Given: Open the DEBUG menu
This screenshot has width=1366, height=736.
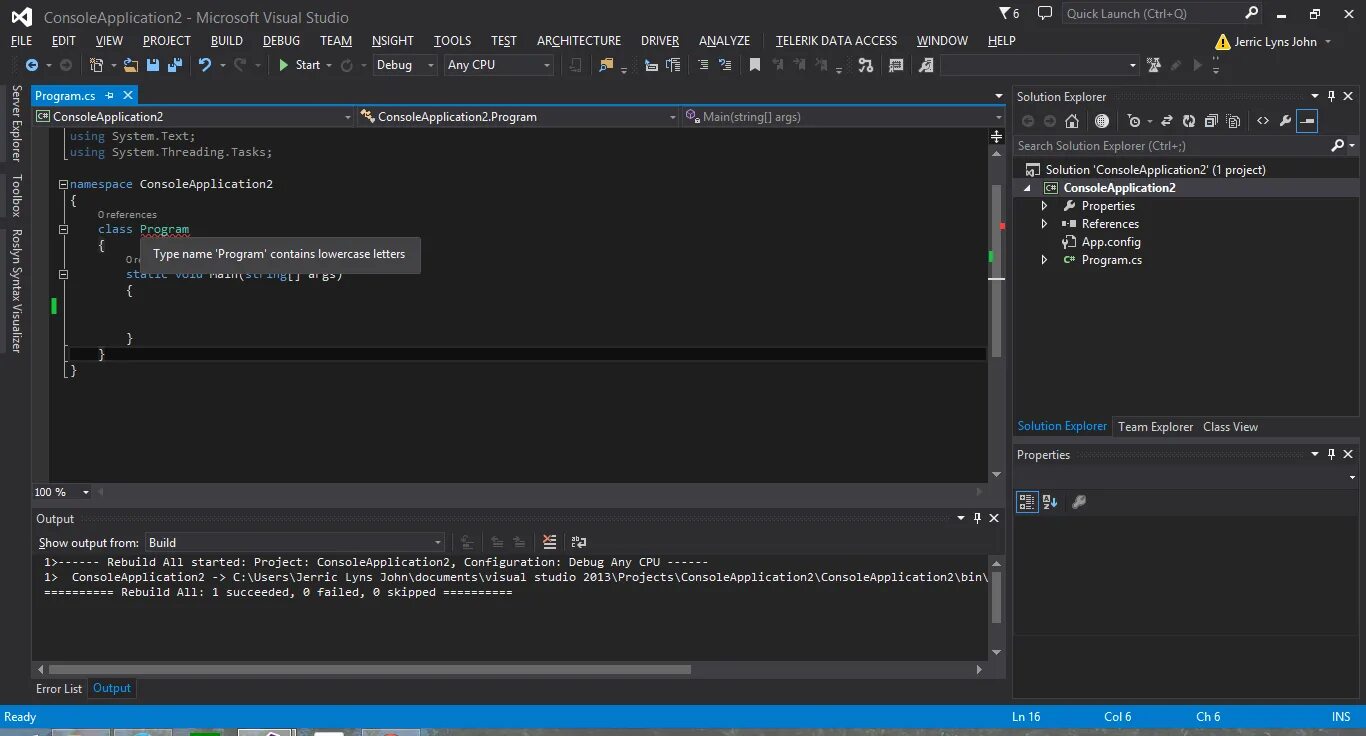Looking at the screenshot, I should (x=281, y=41).
